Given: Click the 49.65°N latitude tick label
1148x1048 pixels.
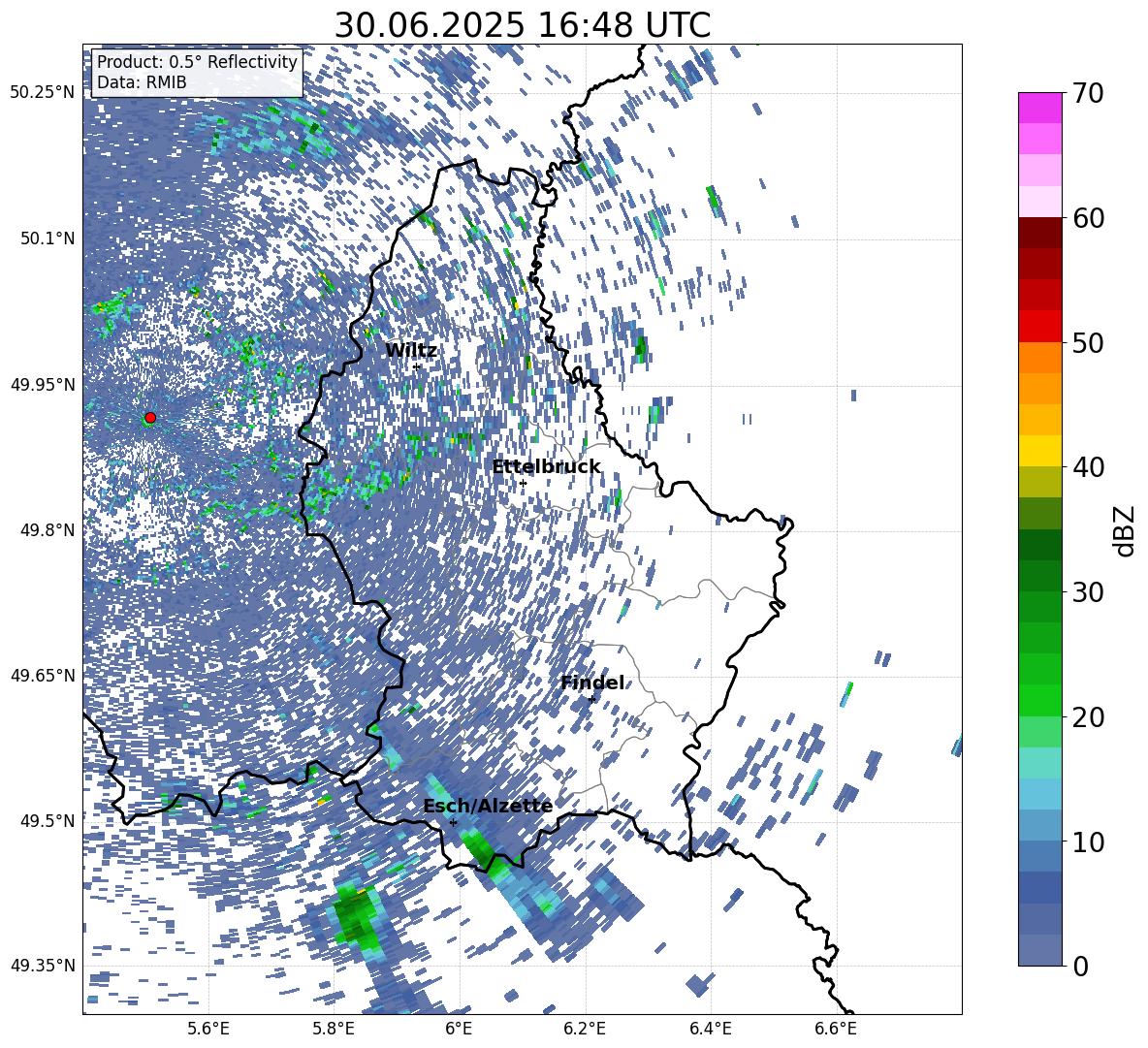Looking at the screenshot, I should click(x=43, y=676).
